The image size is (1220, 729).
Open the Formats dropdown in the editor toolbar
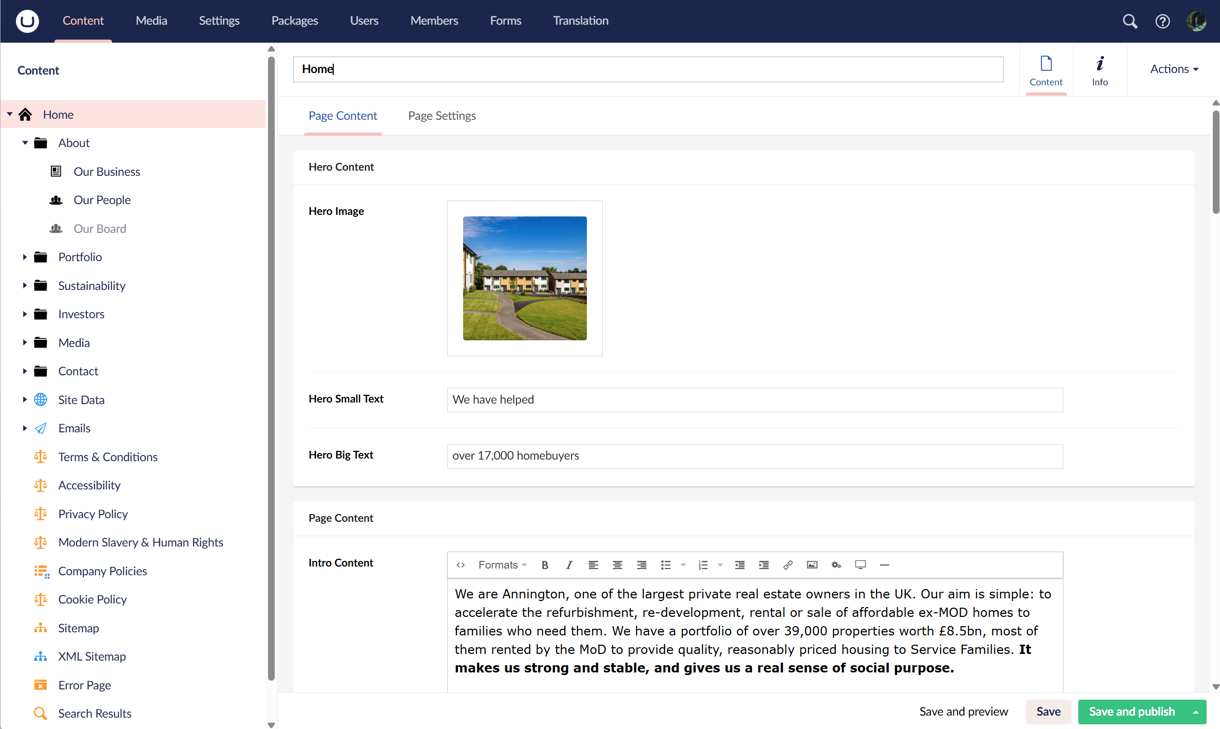tap(502, 565)
